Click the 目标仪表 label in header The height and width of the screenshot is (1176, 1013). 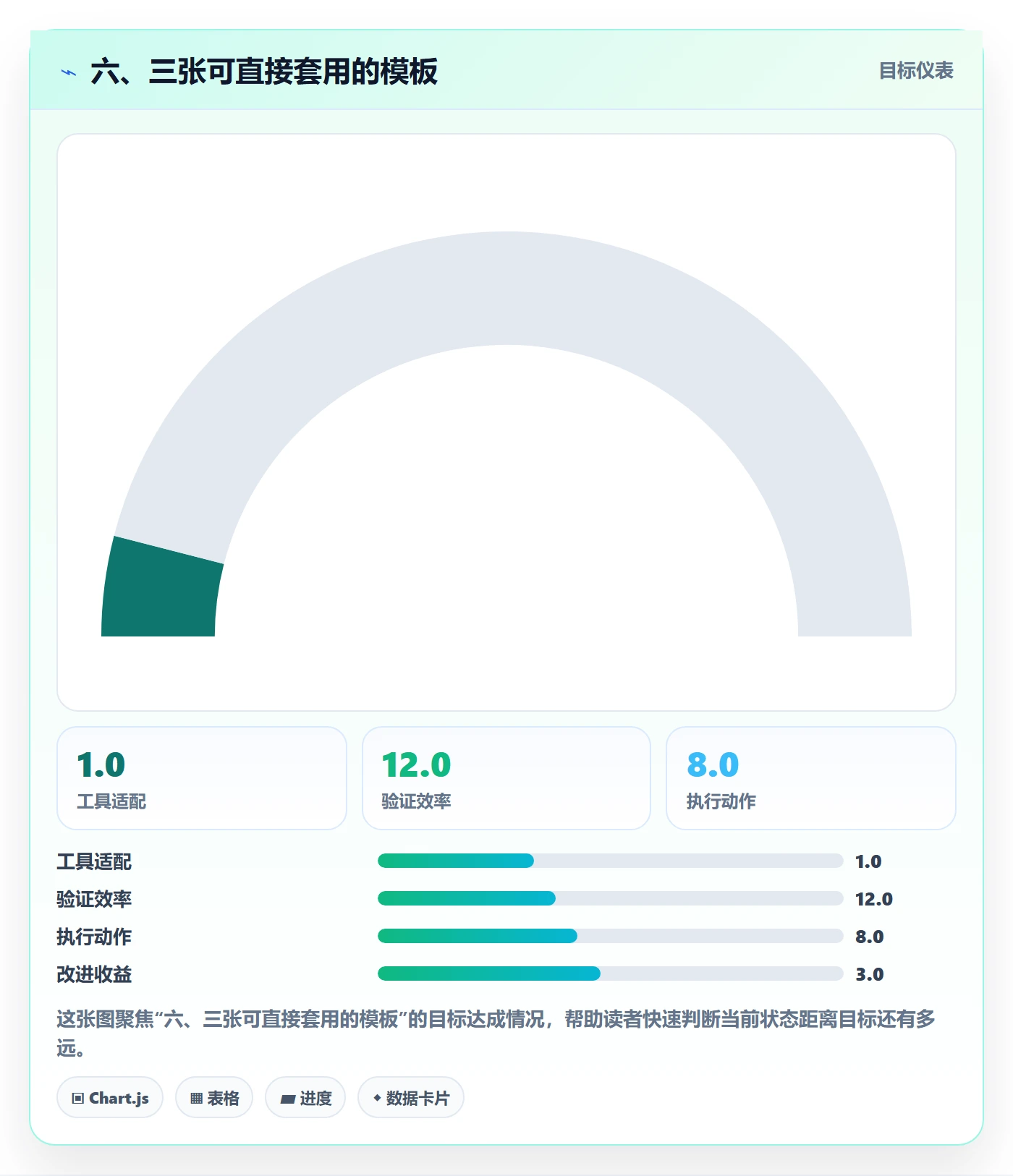tap(916, 71)
